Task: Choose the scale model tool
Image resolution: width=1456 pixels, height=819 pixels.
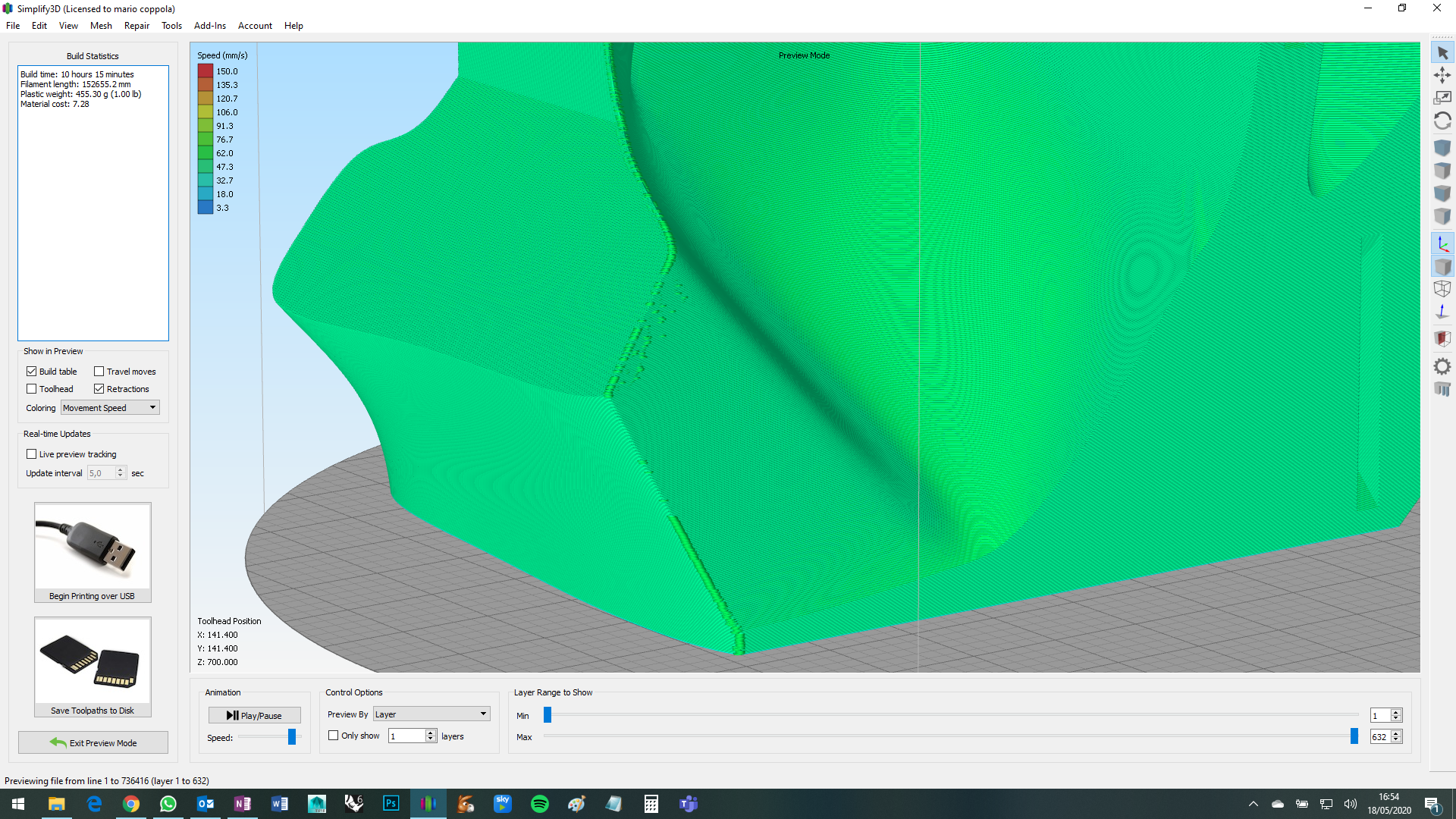Action: (x=1442, y=98)
